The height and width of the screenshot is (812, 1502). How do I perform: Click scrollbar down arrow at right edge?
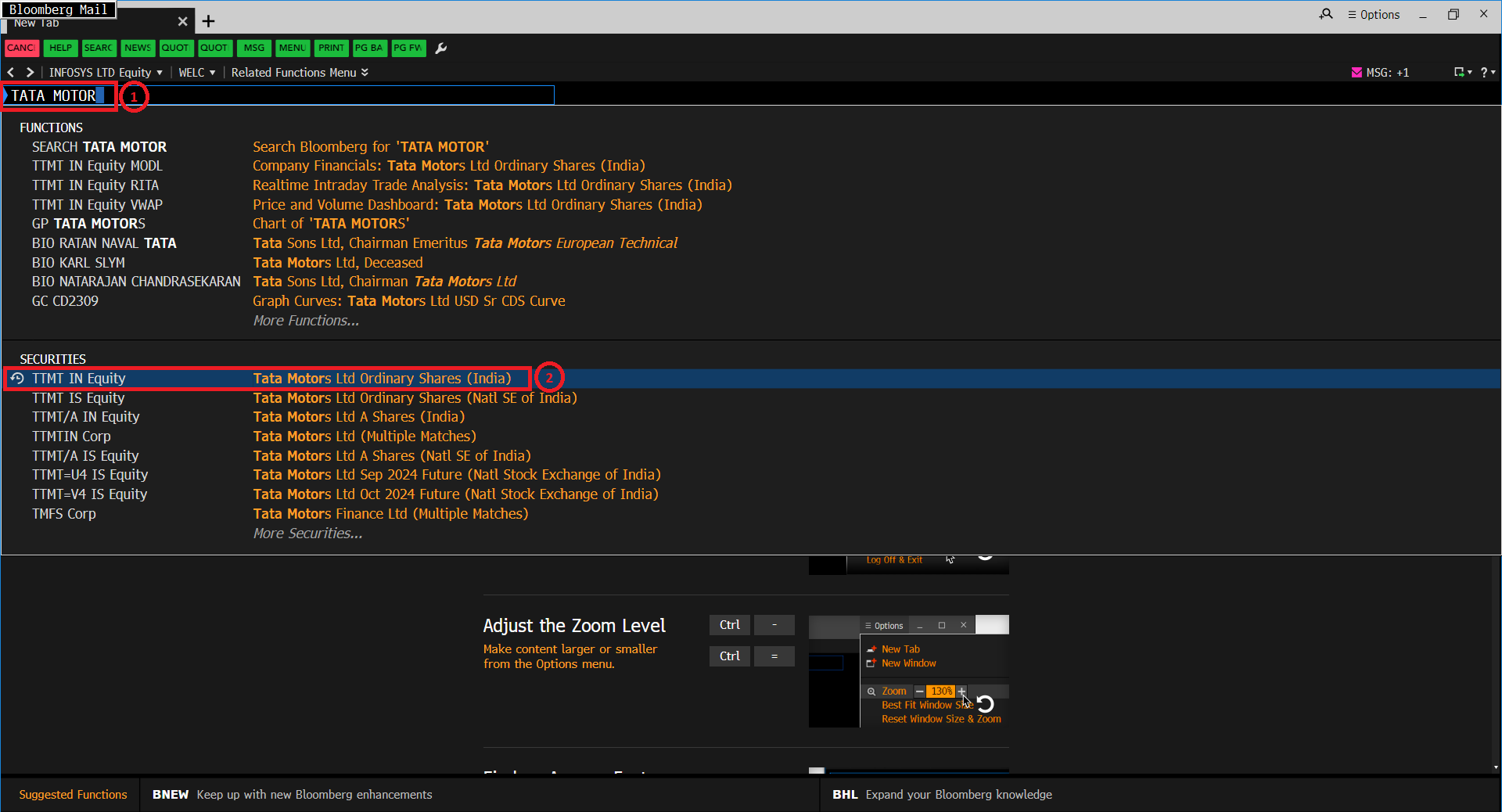(1496, 767)
